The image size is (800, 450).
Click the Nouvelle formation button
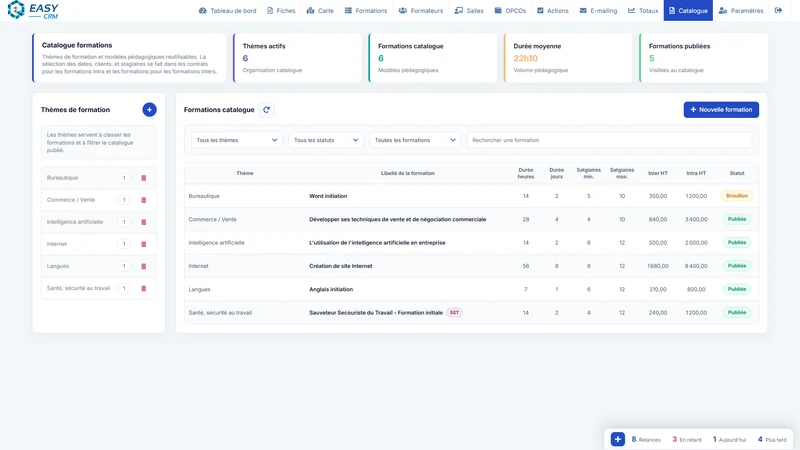721,110
